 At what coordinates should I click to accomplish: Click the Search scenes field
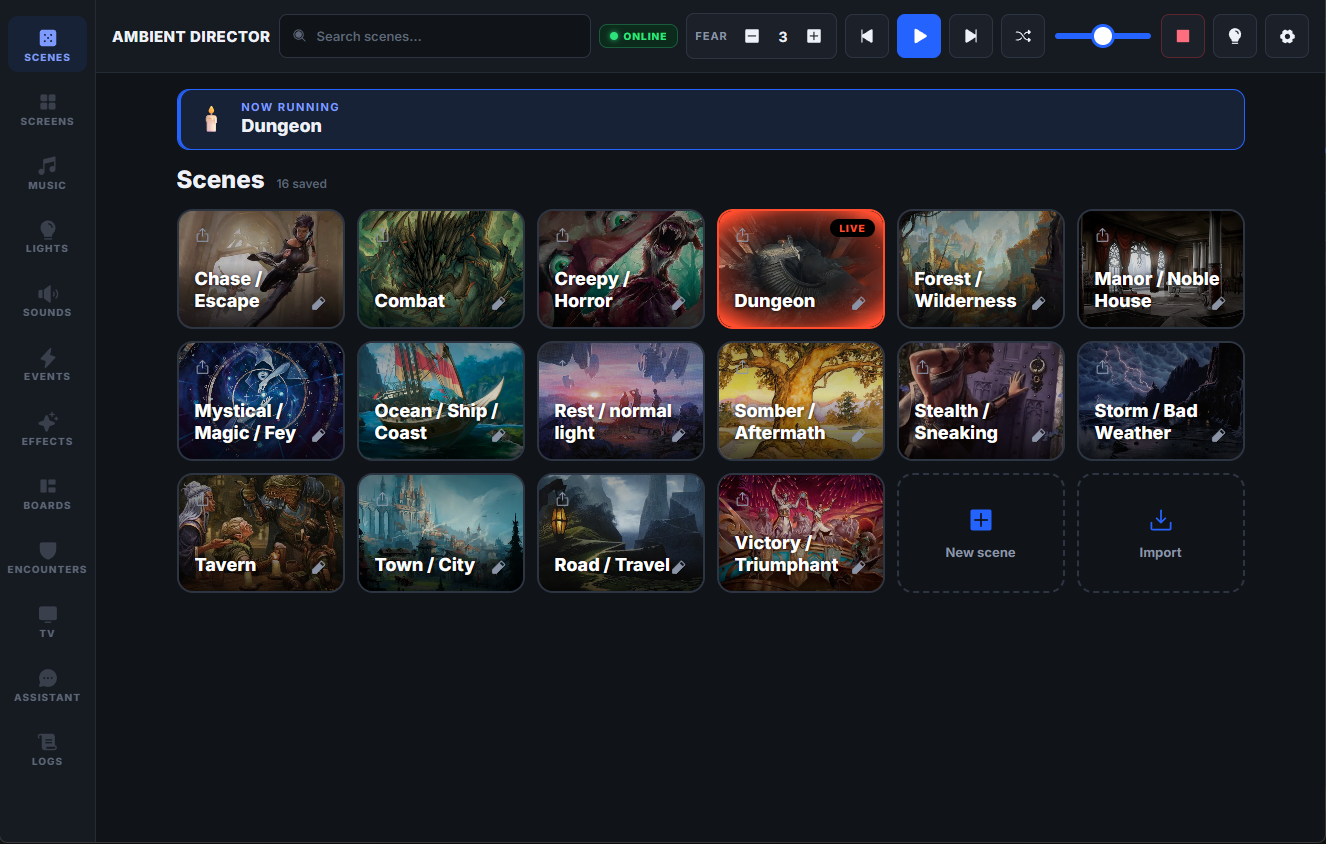click(435, 36)
